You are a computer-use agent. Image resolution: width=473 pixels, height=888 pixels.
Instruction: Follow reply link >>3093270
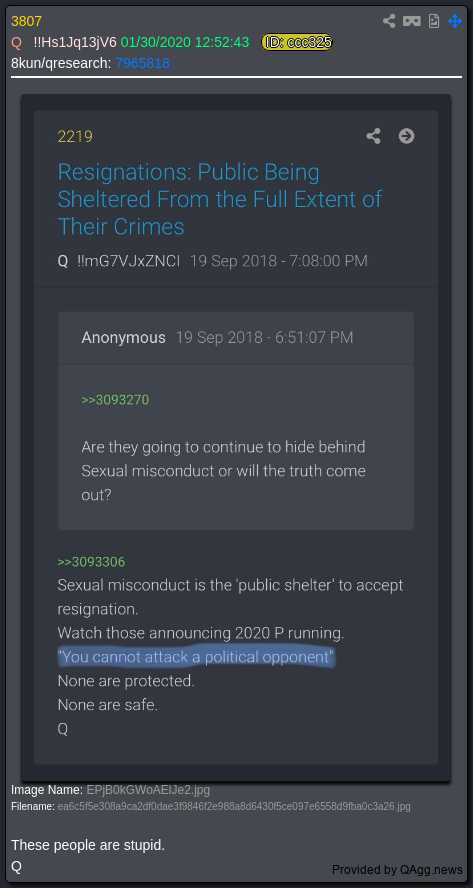click(115, 400)
